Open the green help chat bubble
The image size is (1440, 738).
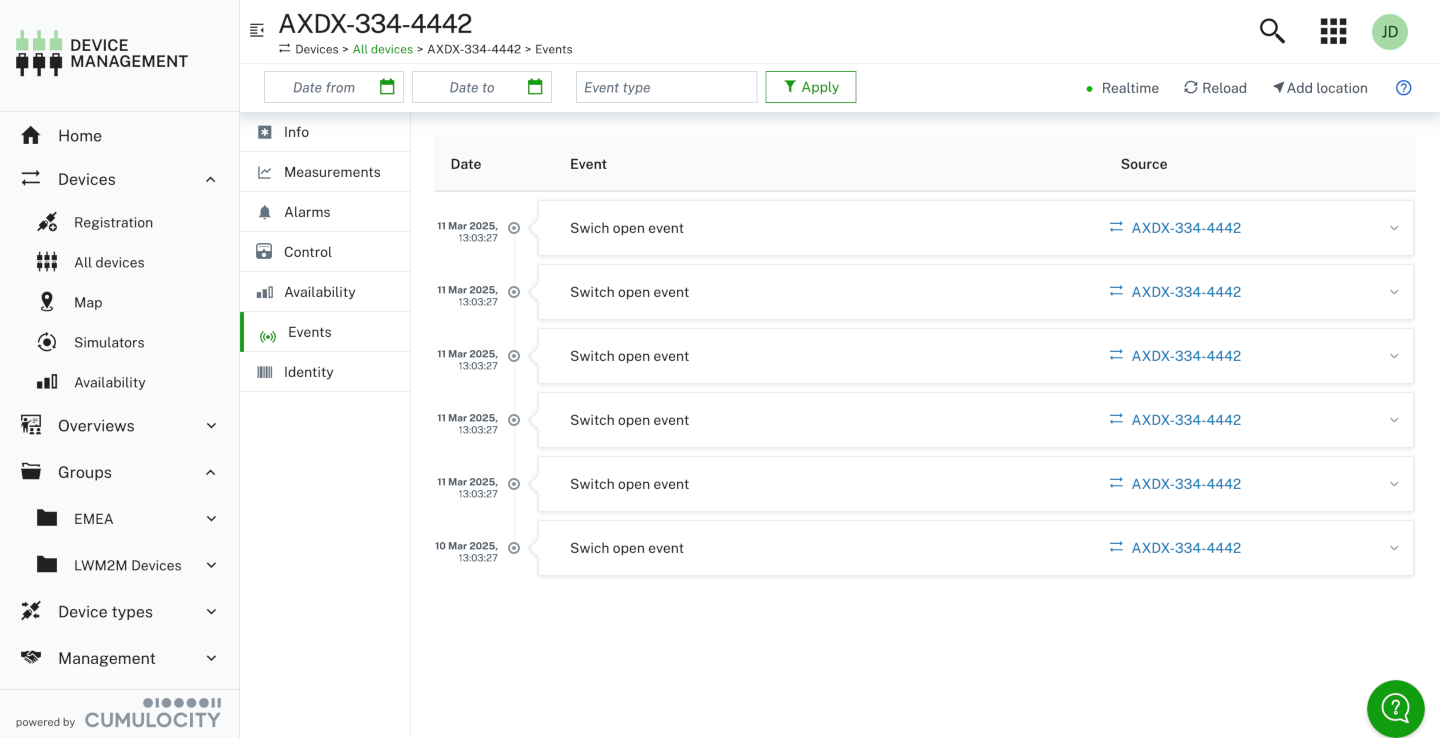[x=1395, y=708]
